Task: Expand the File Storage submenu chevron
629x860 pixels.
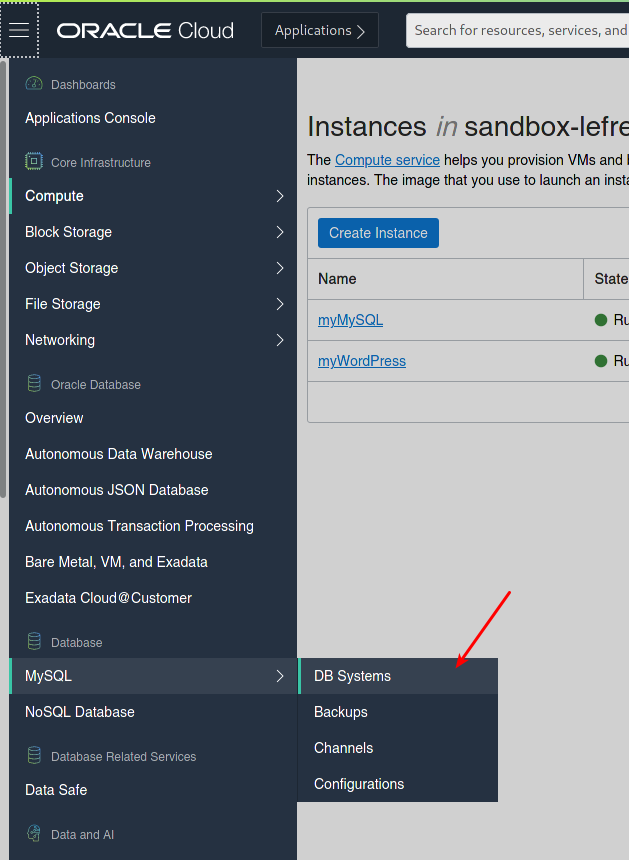Action: coord(280,304)
